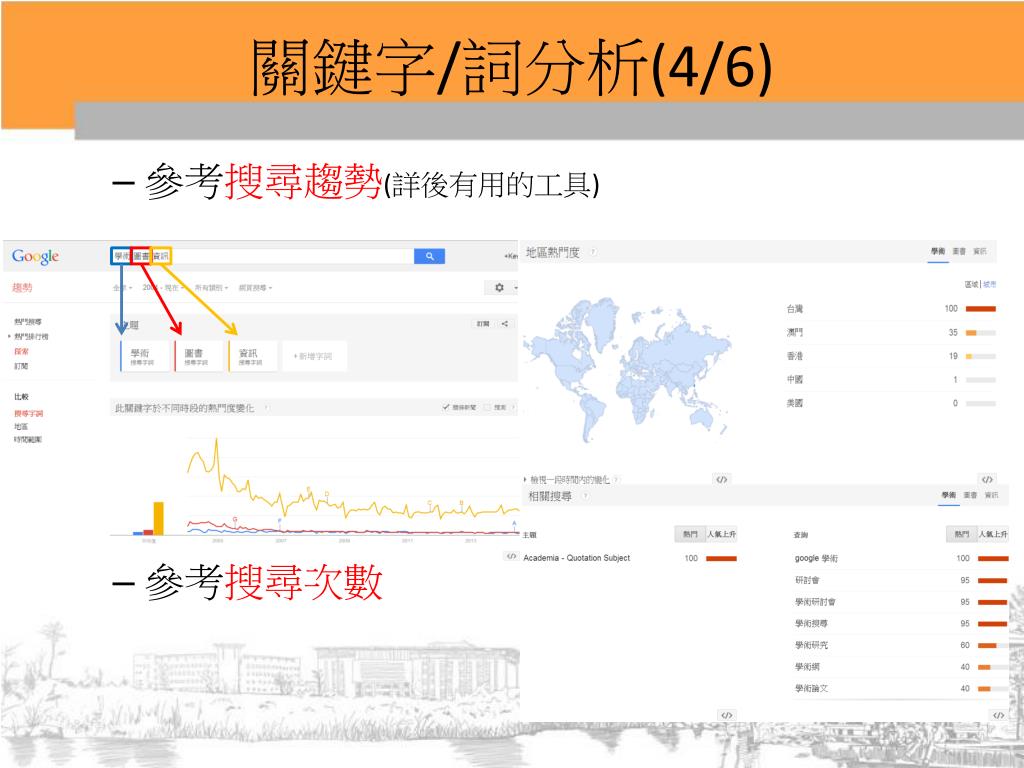This screenshot has height=768, width=1024.
Task: Open 熱門排行榜 in left sidebar
Action: 31,337
